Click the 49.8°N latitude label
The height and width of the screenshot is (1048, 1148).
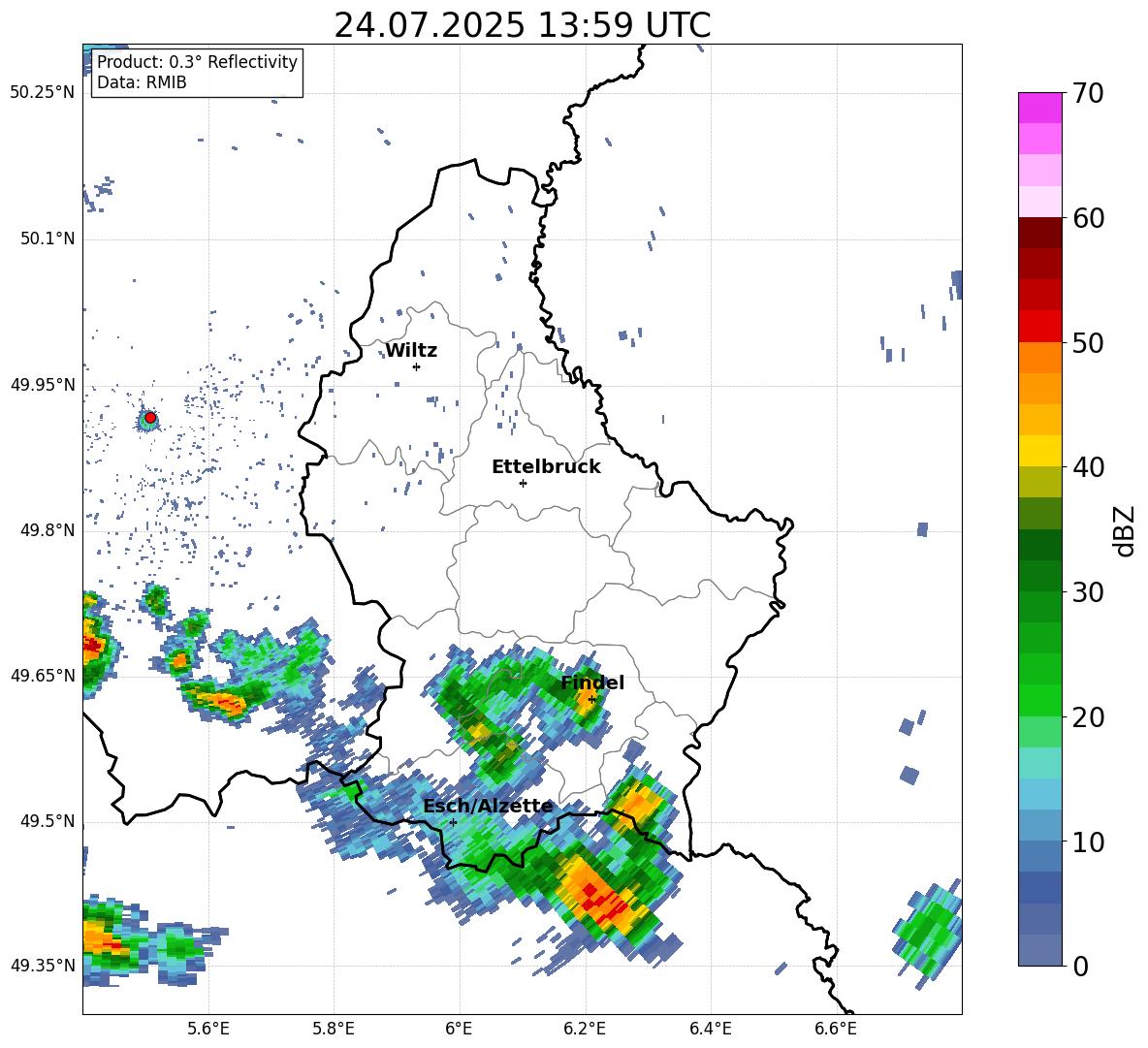coord(47,530)
